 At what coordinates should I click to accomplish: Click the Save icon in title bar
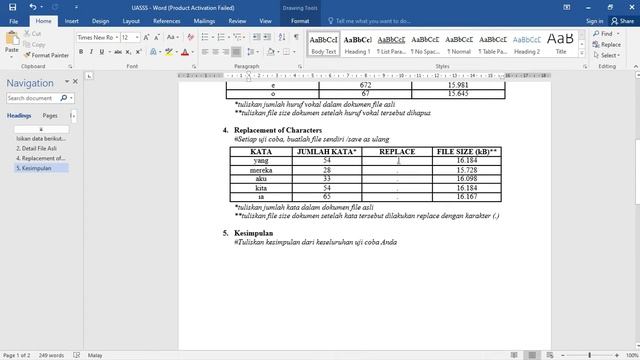(x=13, y=7)
